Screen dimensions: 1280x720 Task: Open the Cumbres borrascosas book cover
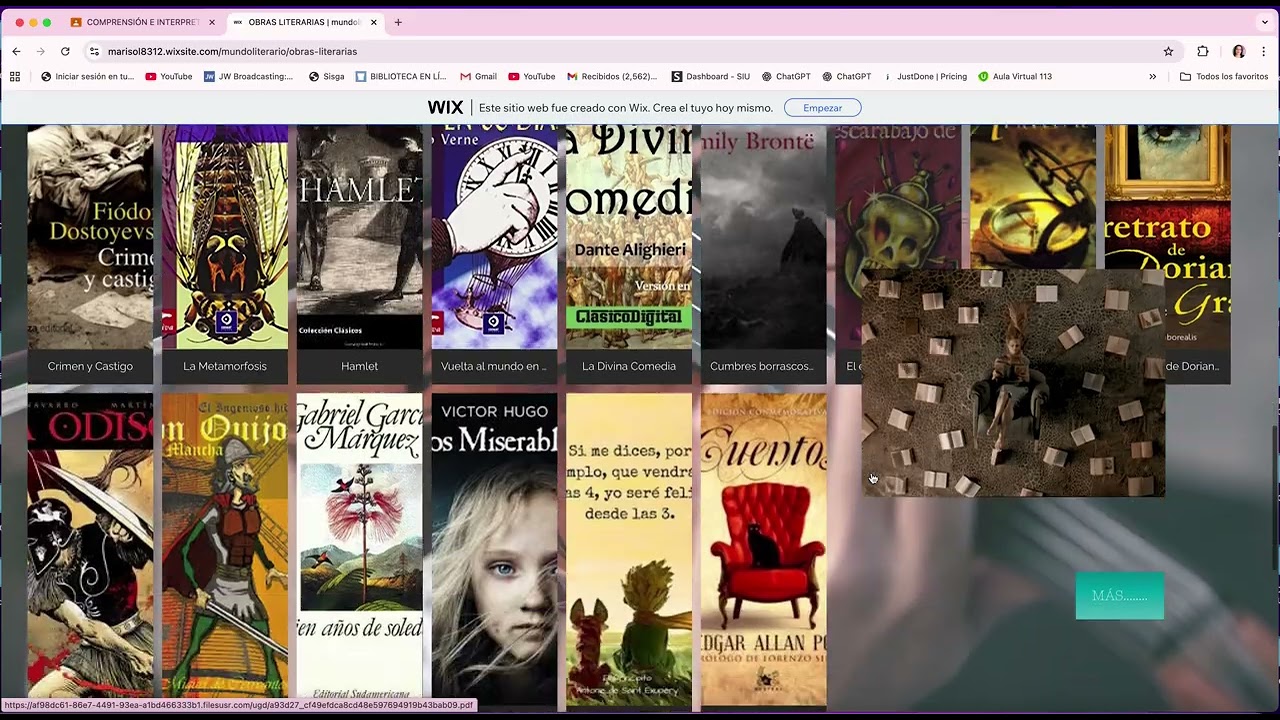[764, 237]
